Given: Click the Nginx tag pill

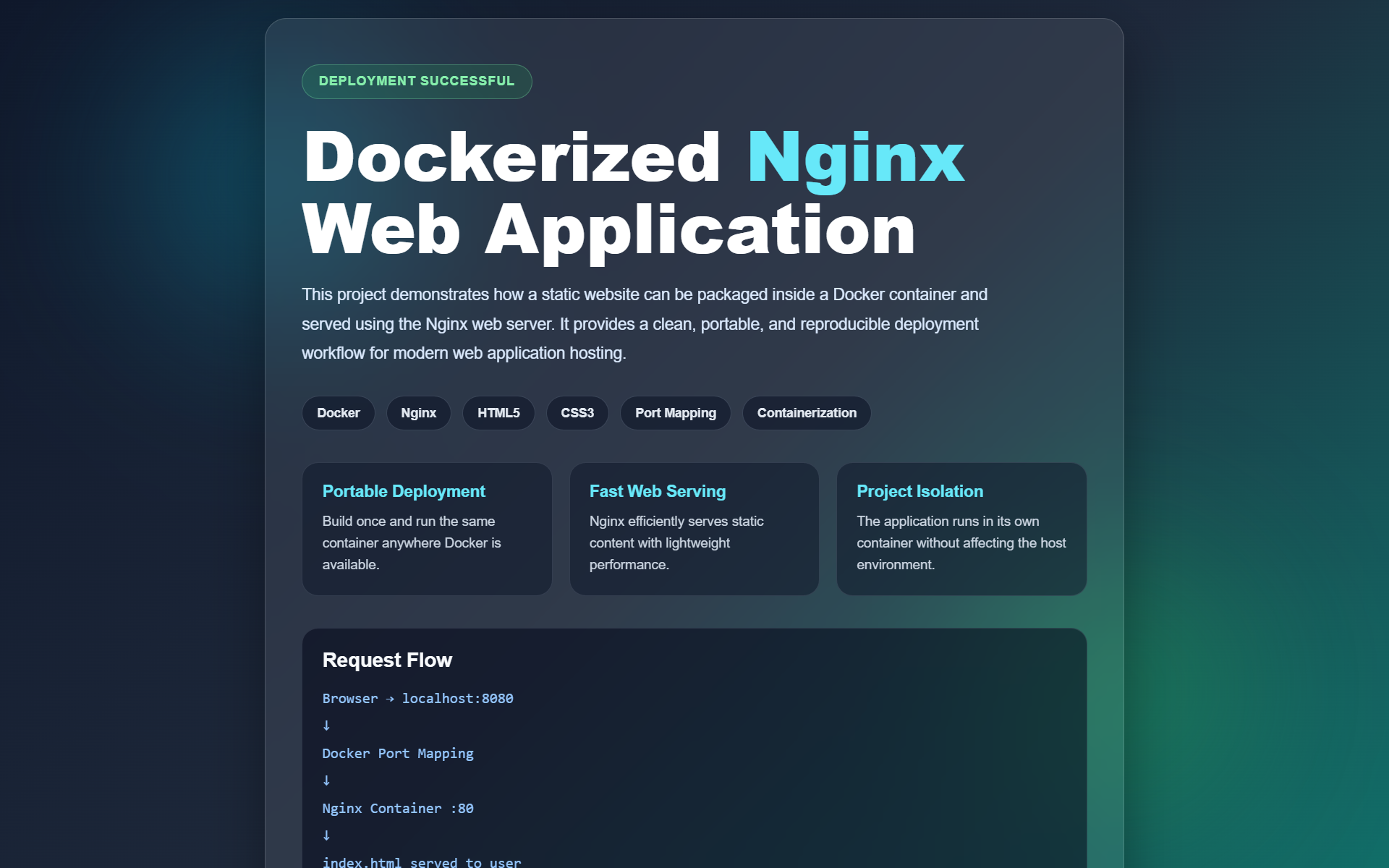Looking at the screenshot, I should [419, 413].
